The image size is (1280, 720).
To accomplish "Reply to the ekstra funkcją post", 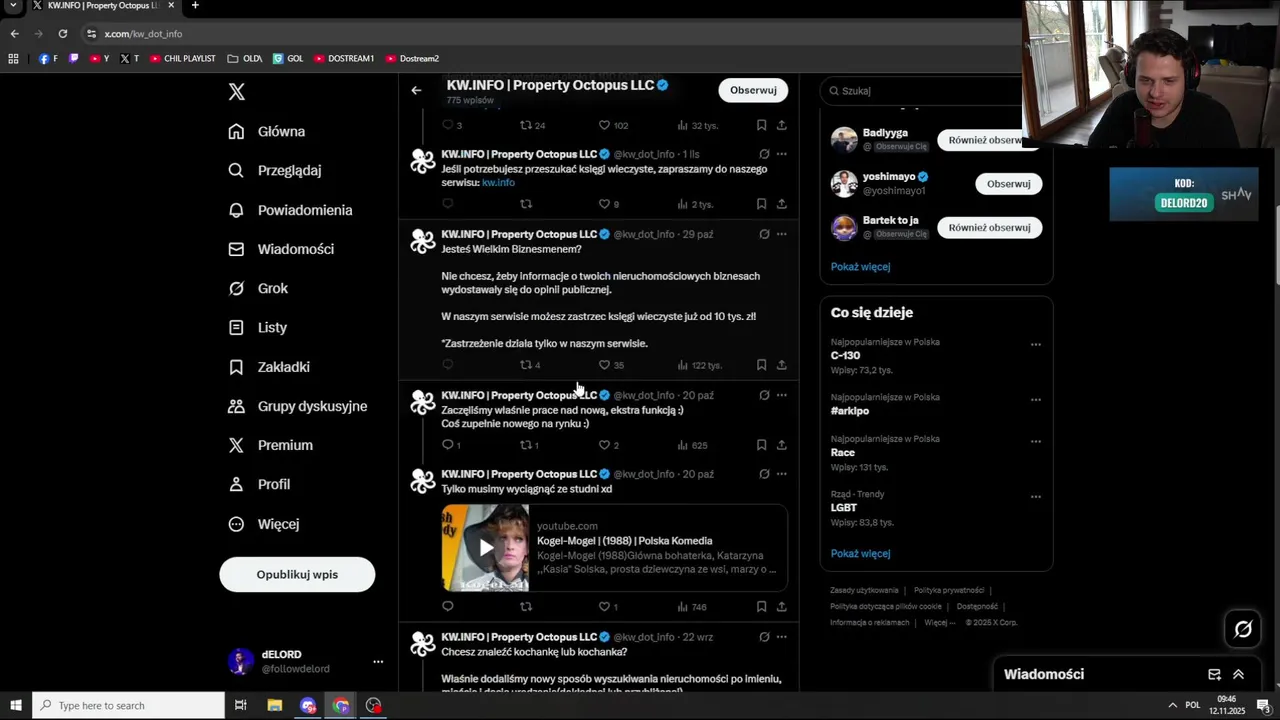I will [448, 445].
